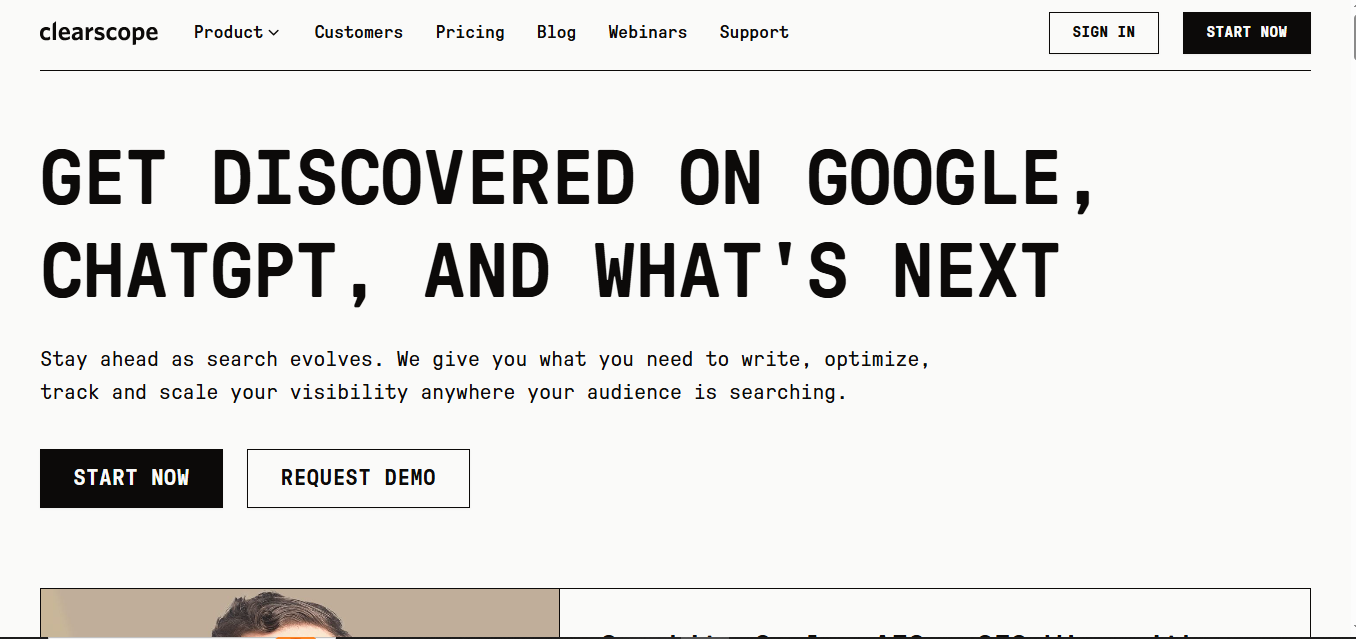Click the REQUEST DEMO button
Image resolution: width=1356 pixels, height=639 pixels.
pos(358,478)
